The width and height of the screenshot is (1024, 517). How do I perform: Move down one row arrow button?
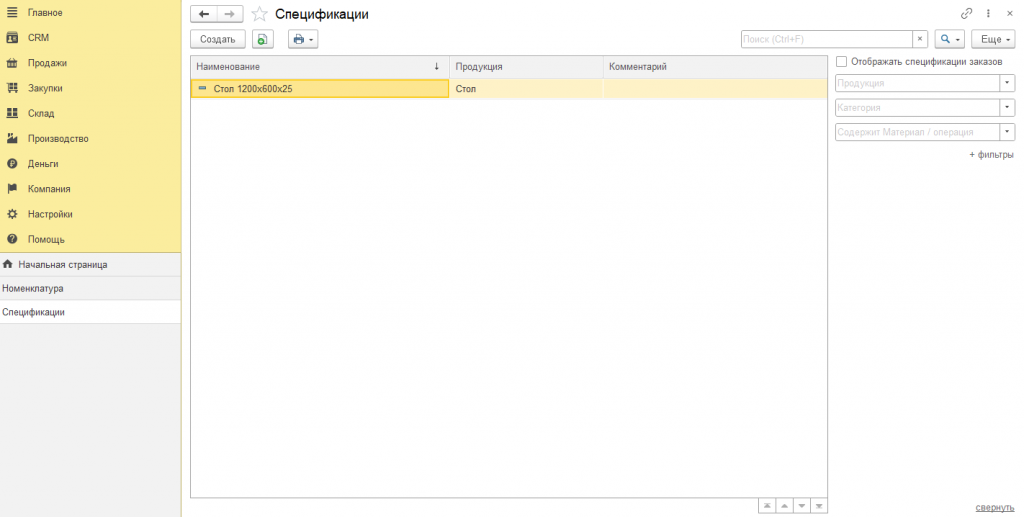[x=801, y=506]
